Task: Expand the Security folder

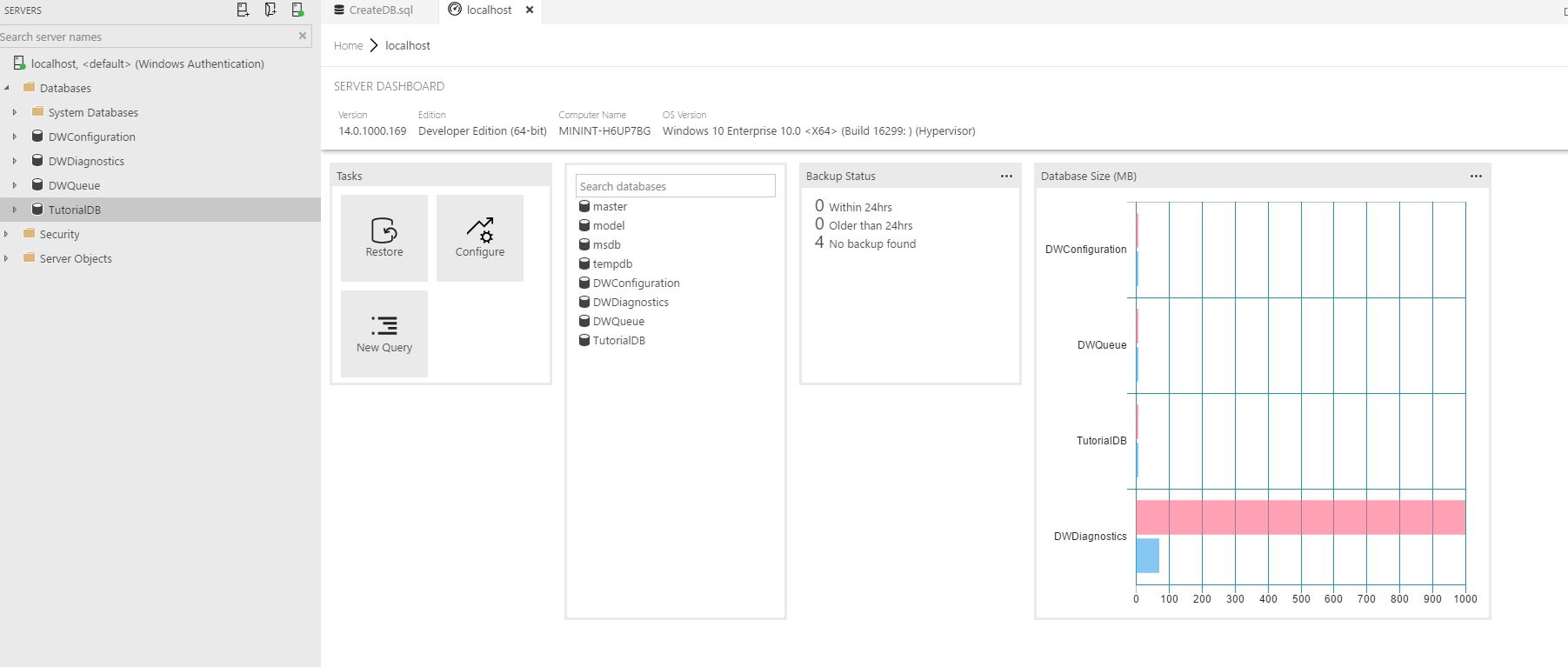Action: click(7, 234)
